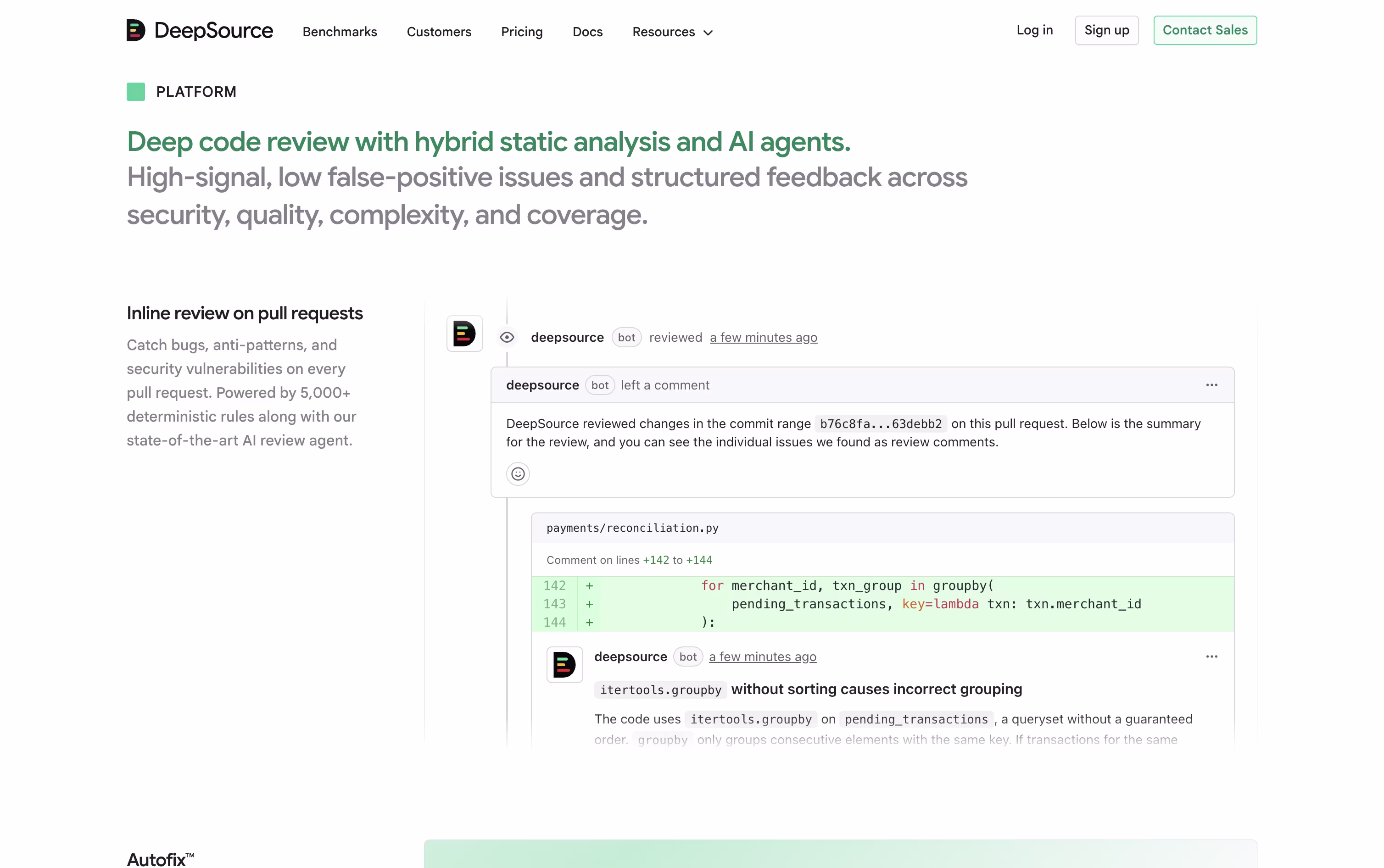Image resolution: width=1384 pixels, height=868 pixels.
Task: Click the pending_transactions code tag in comment body
Action: tap(916, 719)
